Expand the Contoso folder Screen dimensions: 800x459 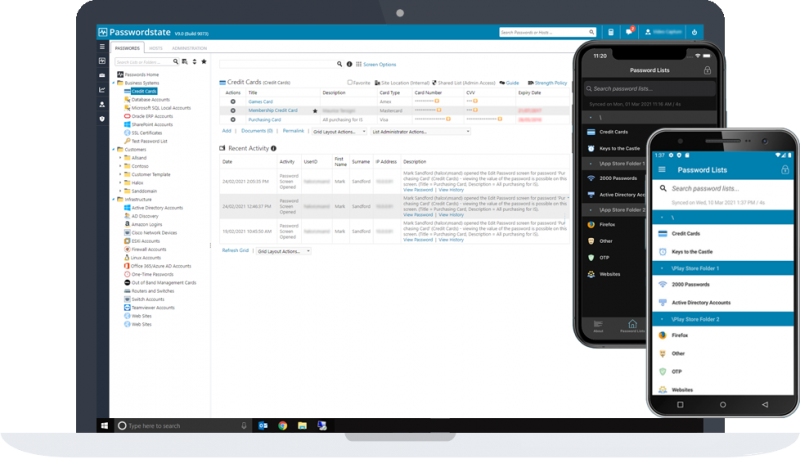pyautogui.click(x=120, y=166)
